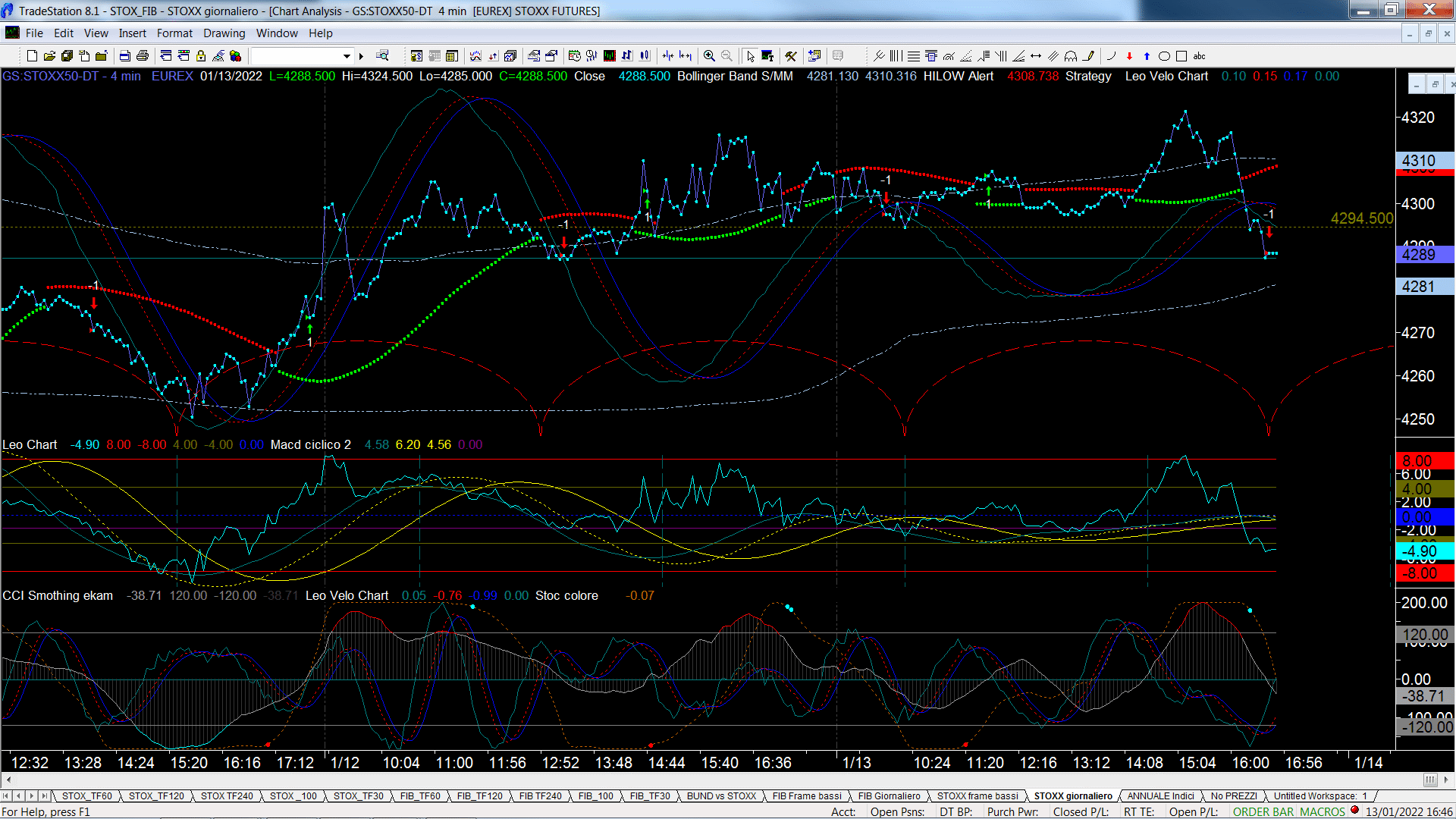Select the vertical lines drawing tool

(896, 55)
